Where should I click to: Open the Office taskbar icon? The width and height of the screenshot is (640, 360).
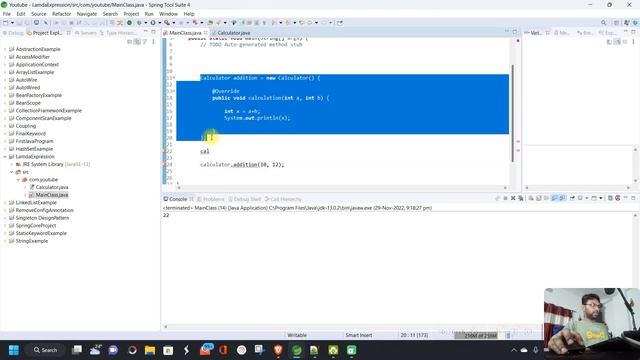(x=223, y=350)
